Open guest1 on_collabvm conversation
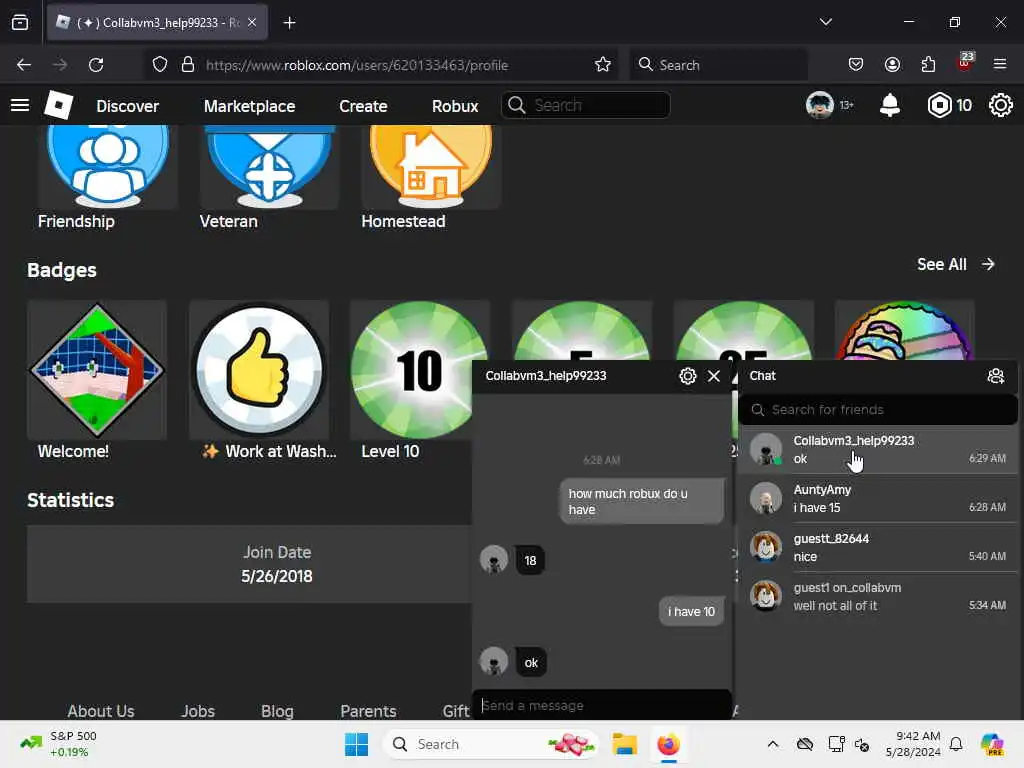This screenshot has height=768, width=1024. [878, 596]
